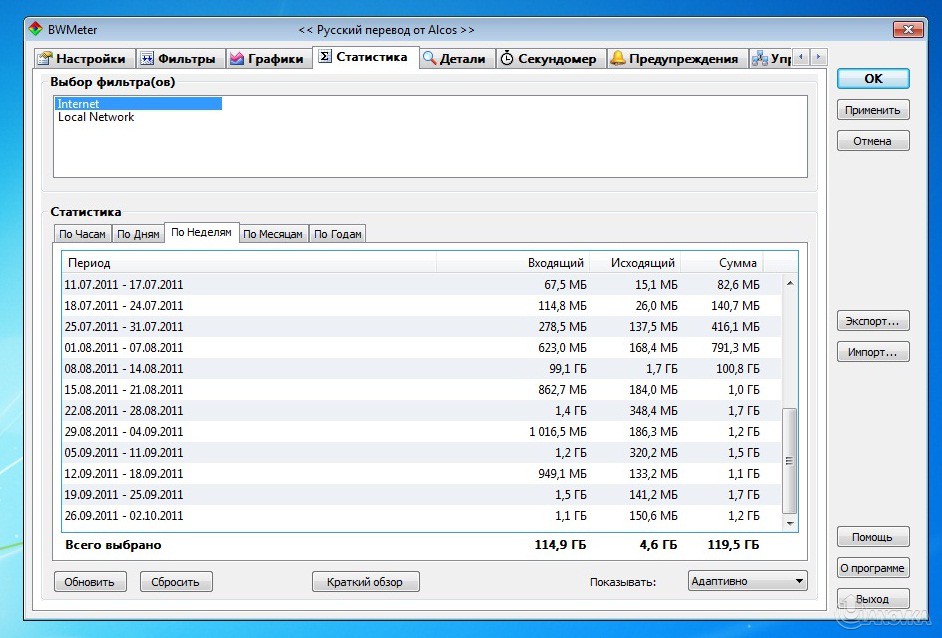Switch to the Фильтры tab
Viewport: 942px width, 638px height.
[x=177, y=59]
